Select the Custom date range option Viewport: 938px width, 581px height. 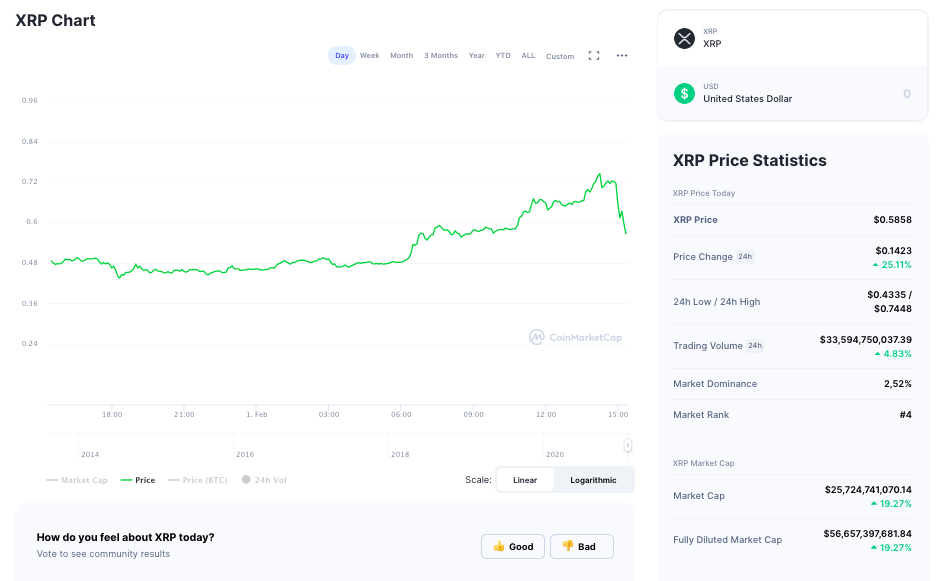pyautogui.click(x=560, y=56)
